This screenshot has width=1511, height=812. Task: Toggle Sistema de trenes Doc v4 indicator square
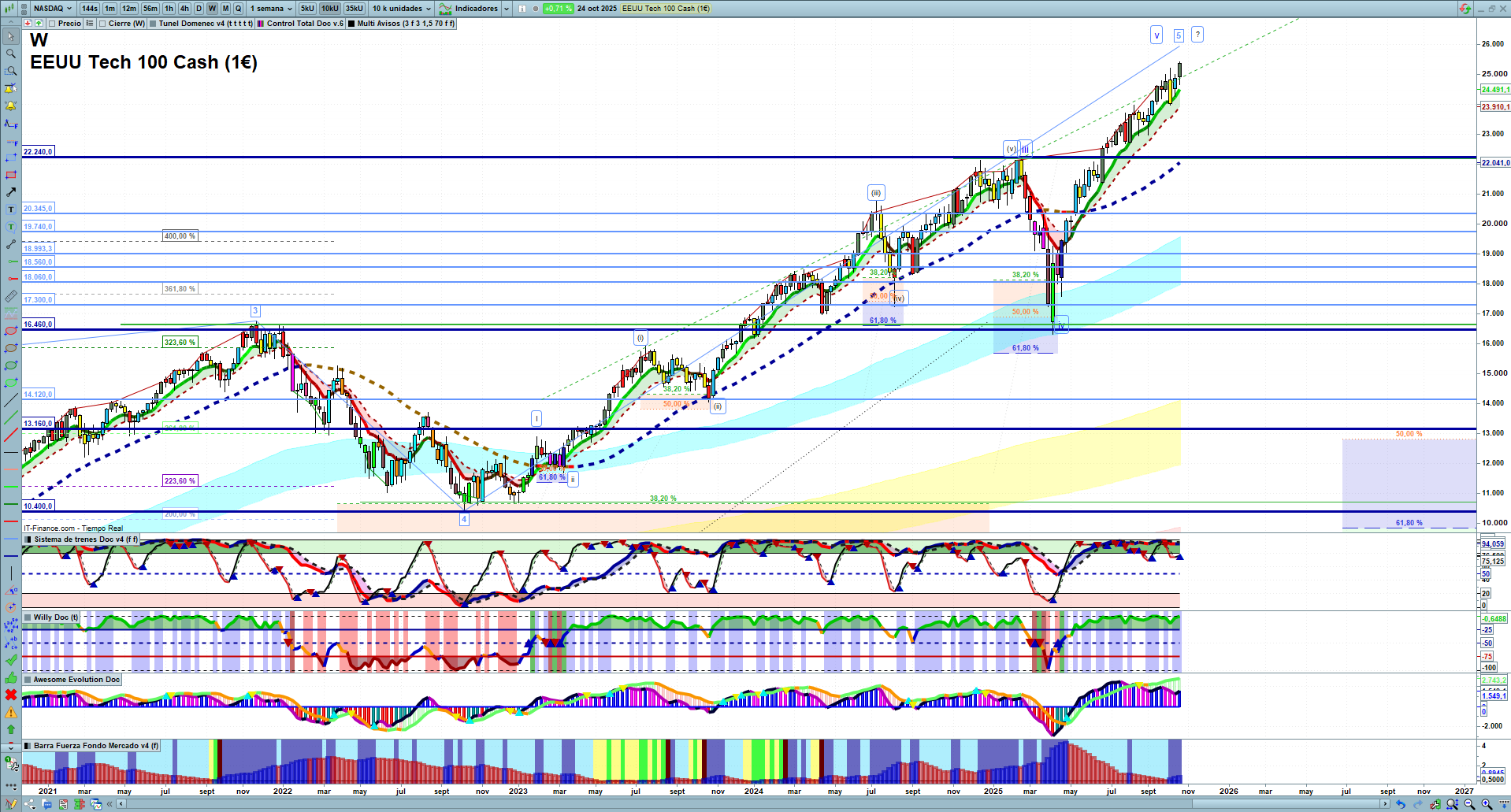[28, 539]
